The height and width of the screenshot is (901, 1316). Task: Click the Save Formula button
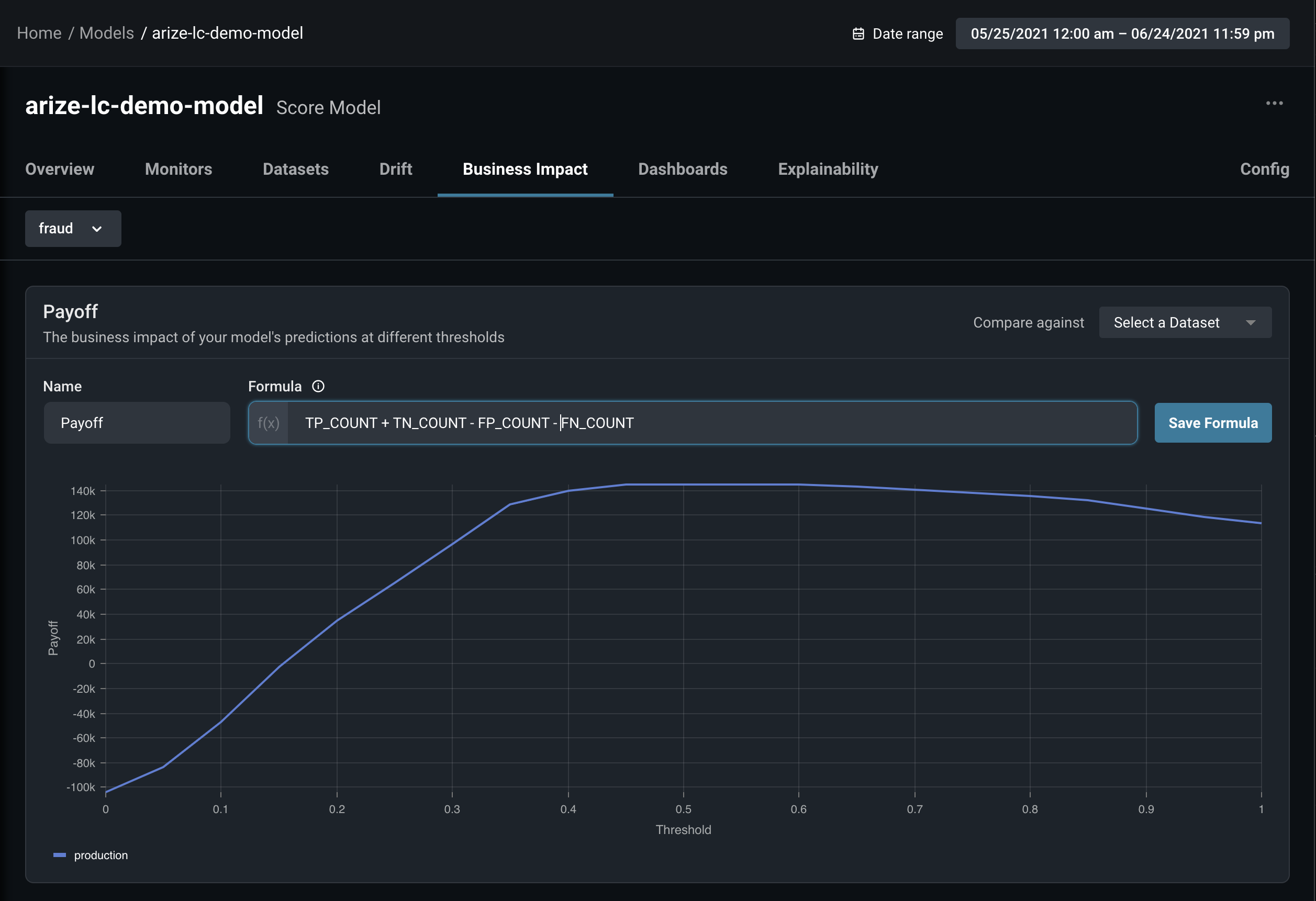point(1212,423)
